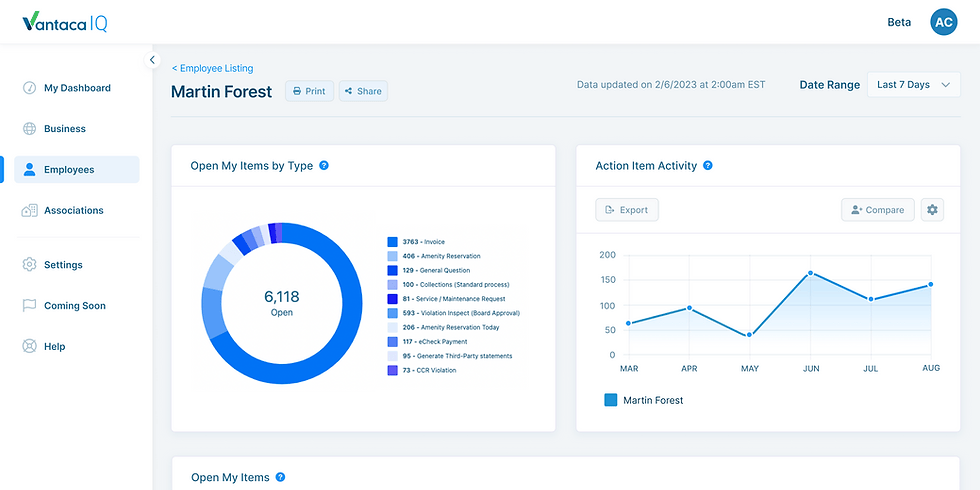Click the '3763 - Invoice' legend text
This screenshot has width=980, height=490.
[424, 242]
